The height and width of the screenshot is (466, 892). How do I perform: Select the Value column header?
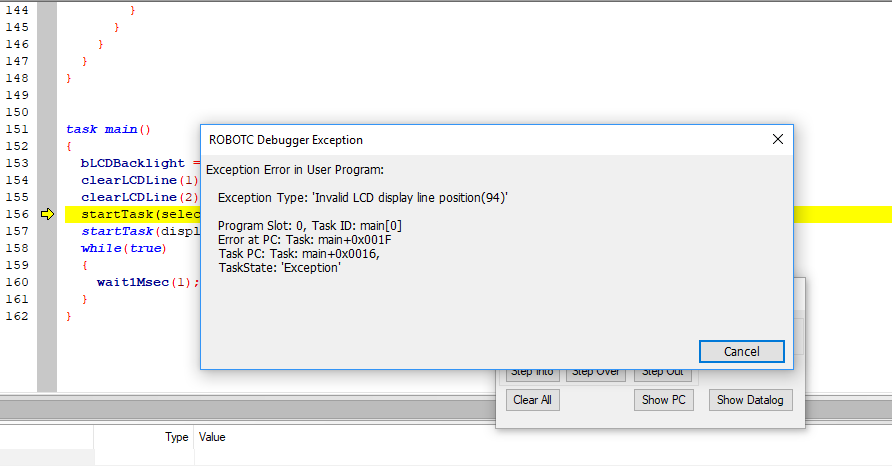click(x=212, y=437)
